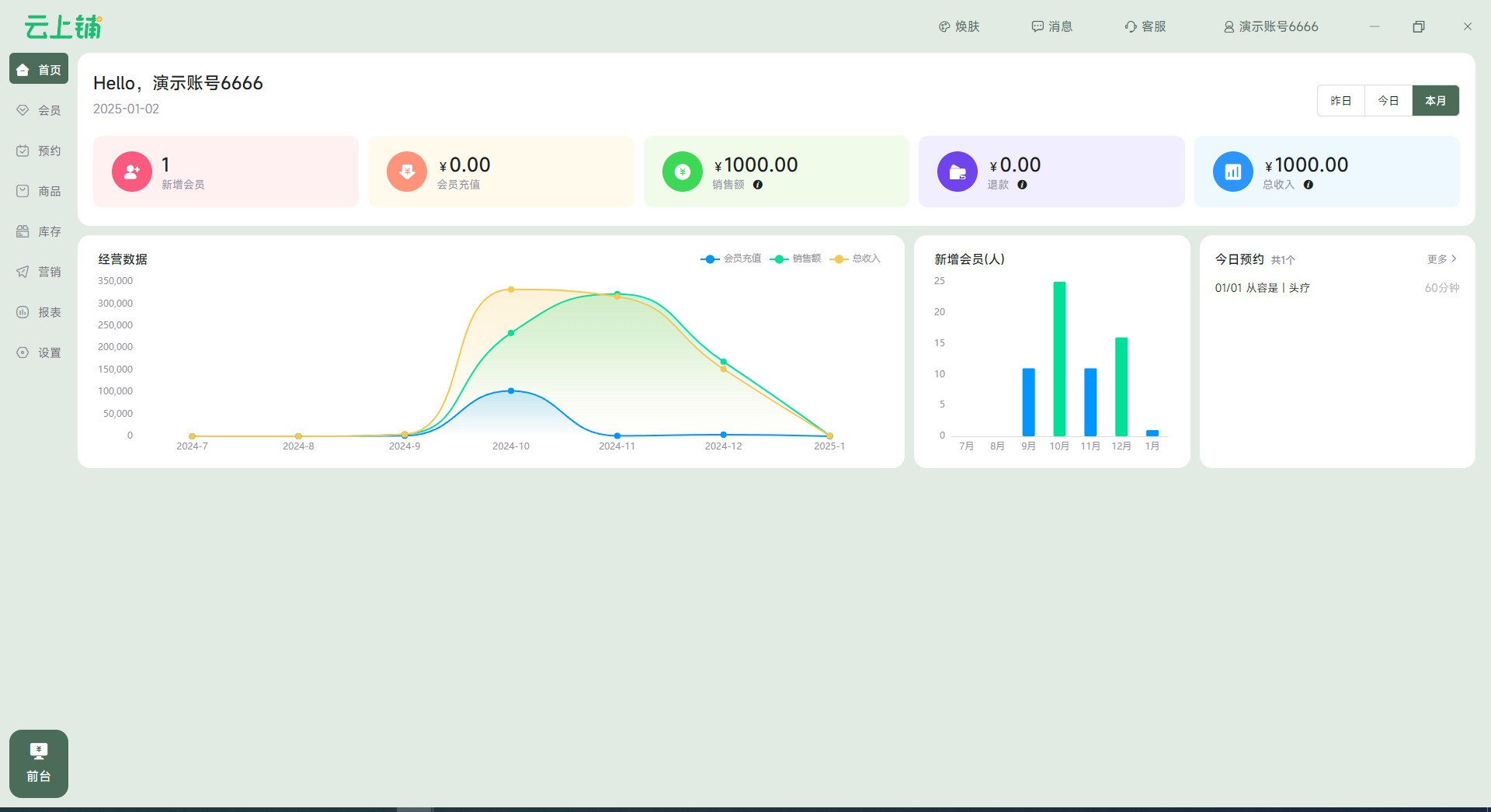
Task: Open 设置 settings icon in sidebar
Action: (23, 352)
